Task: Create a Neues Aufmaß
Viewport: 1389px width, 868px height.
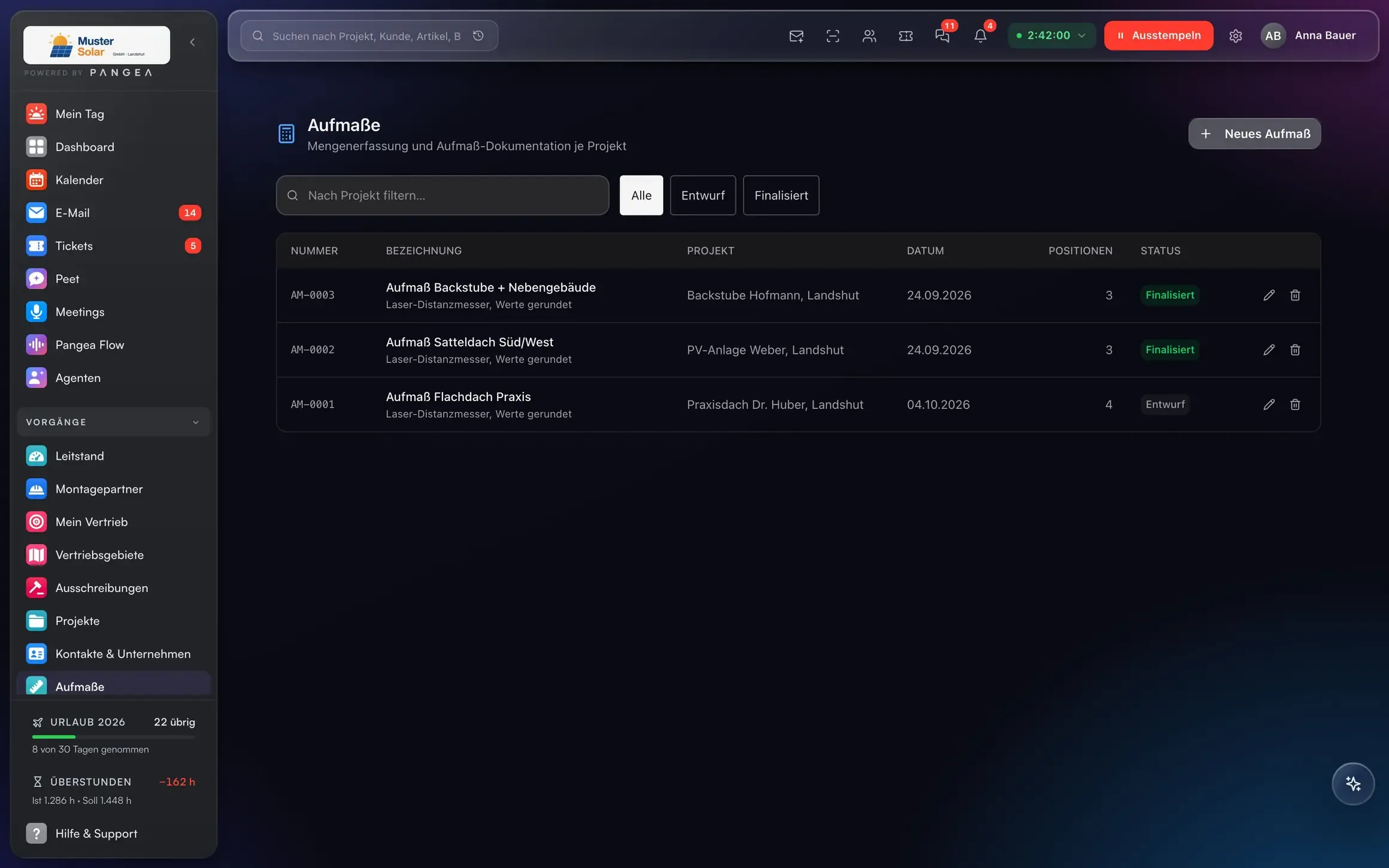Action: (1254, 133)
